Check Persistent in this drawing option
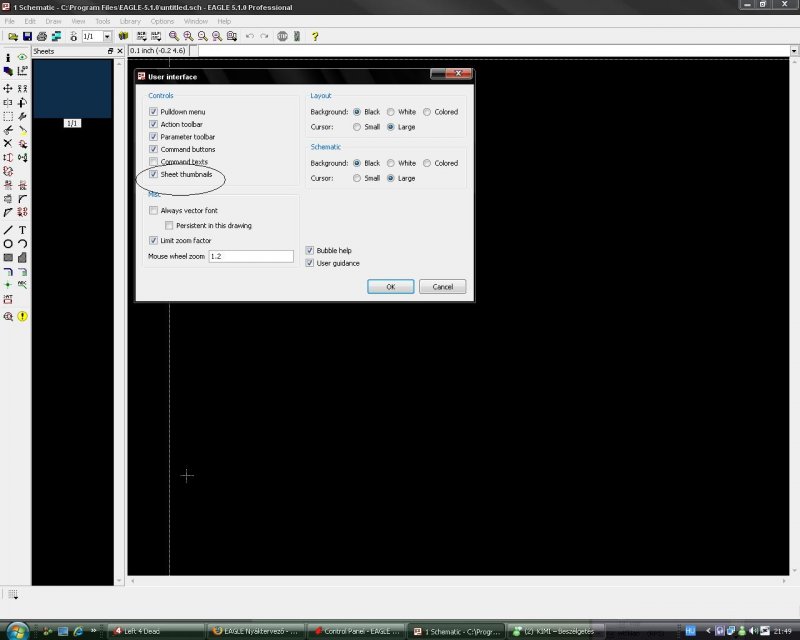This screenshot has width=800, height=640. tap(169, 226)
